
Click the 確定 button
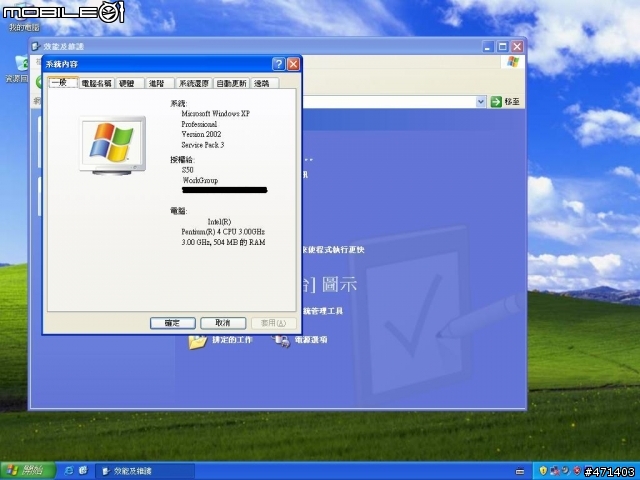click(x=173, y=323)
